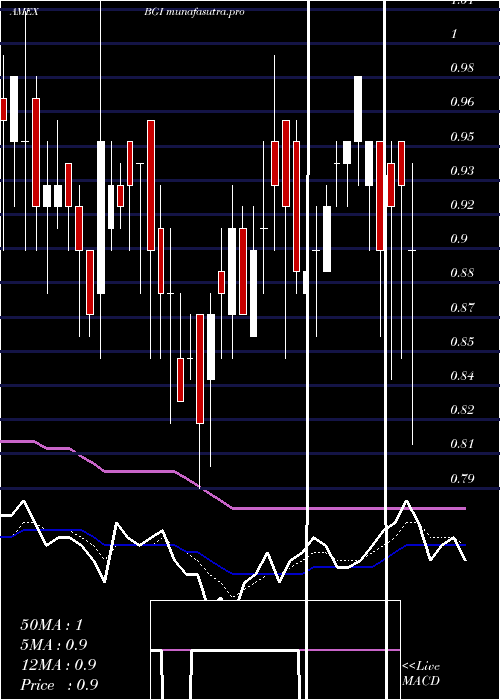Click the 0.85 price axis label

[x=462, y=342]
